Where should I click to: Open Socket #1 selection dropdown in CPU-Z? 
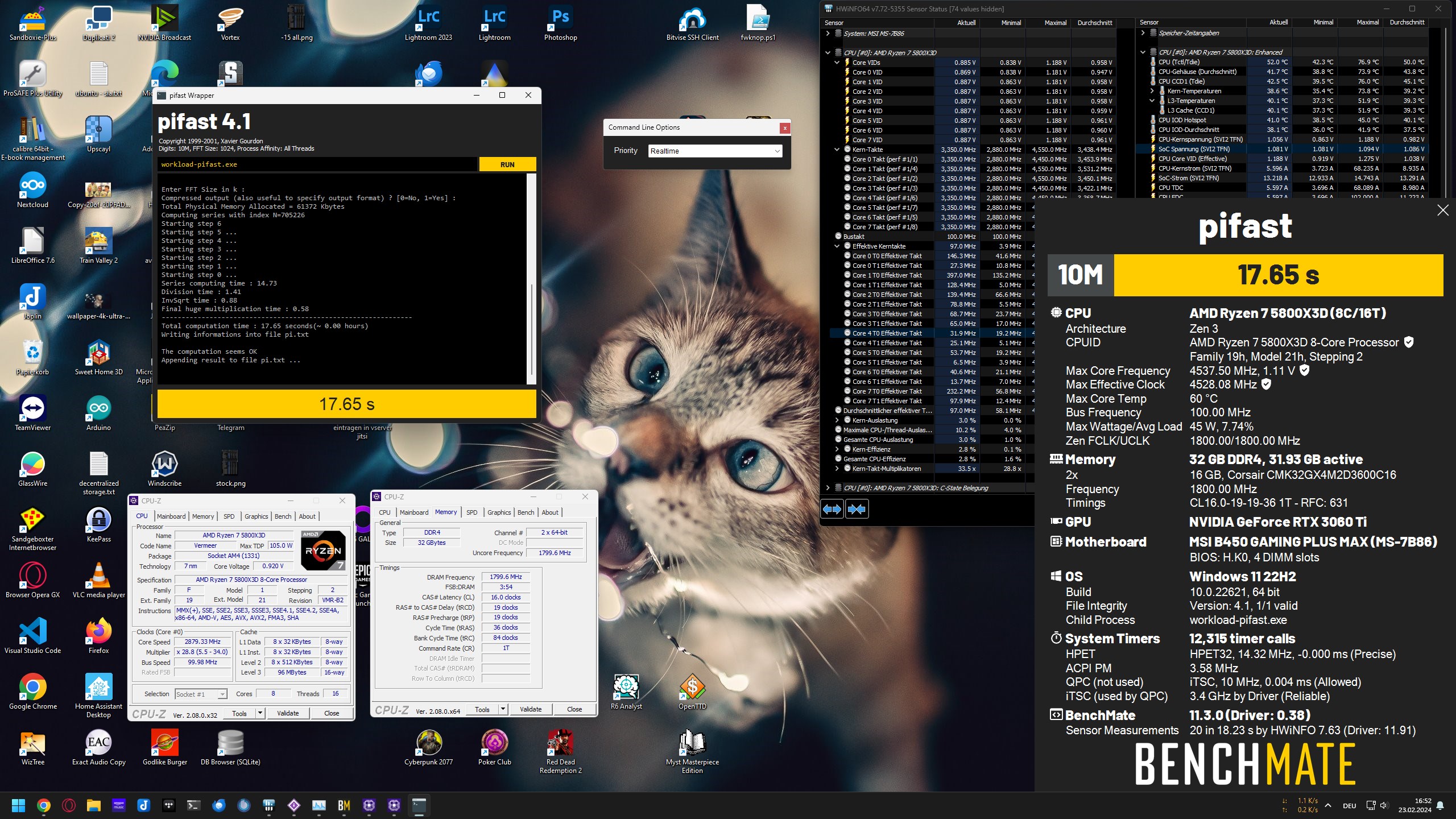point(201,694)
